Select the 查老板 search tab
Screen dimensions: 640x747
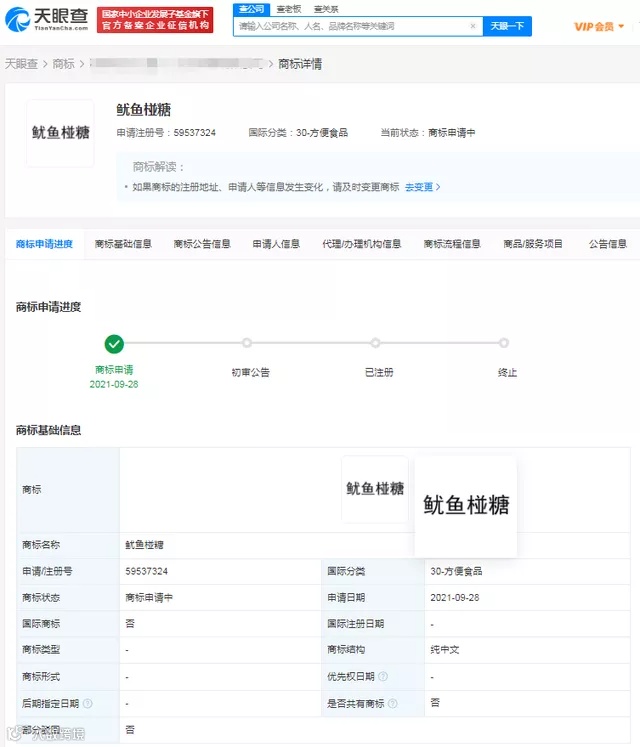coord(289,9)
